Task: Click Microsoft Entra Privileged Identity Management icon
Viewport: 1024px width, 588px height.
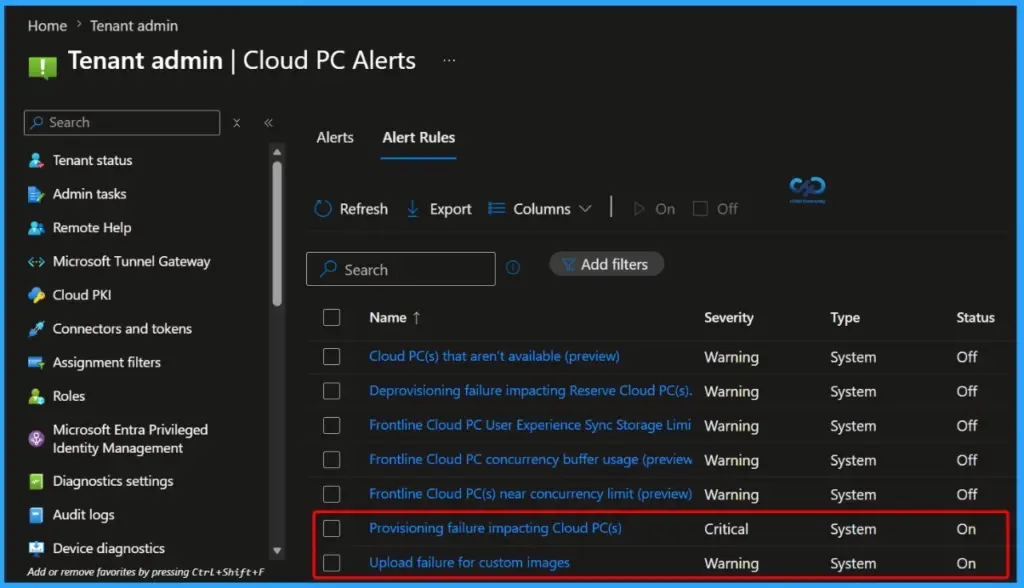Action: 36,438
